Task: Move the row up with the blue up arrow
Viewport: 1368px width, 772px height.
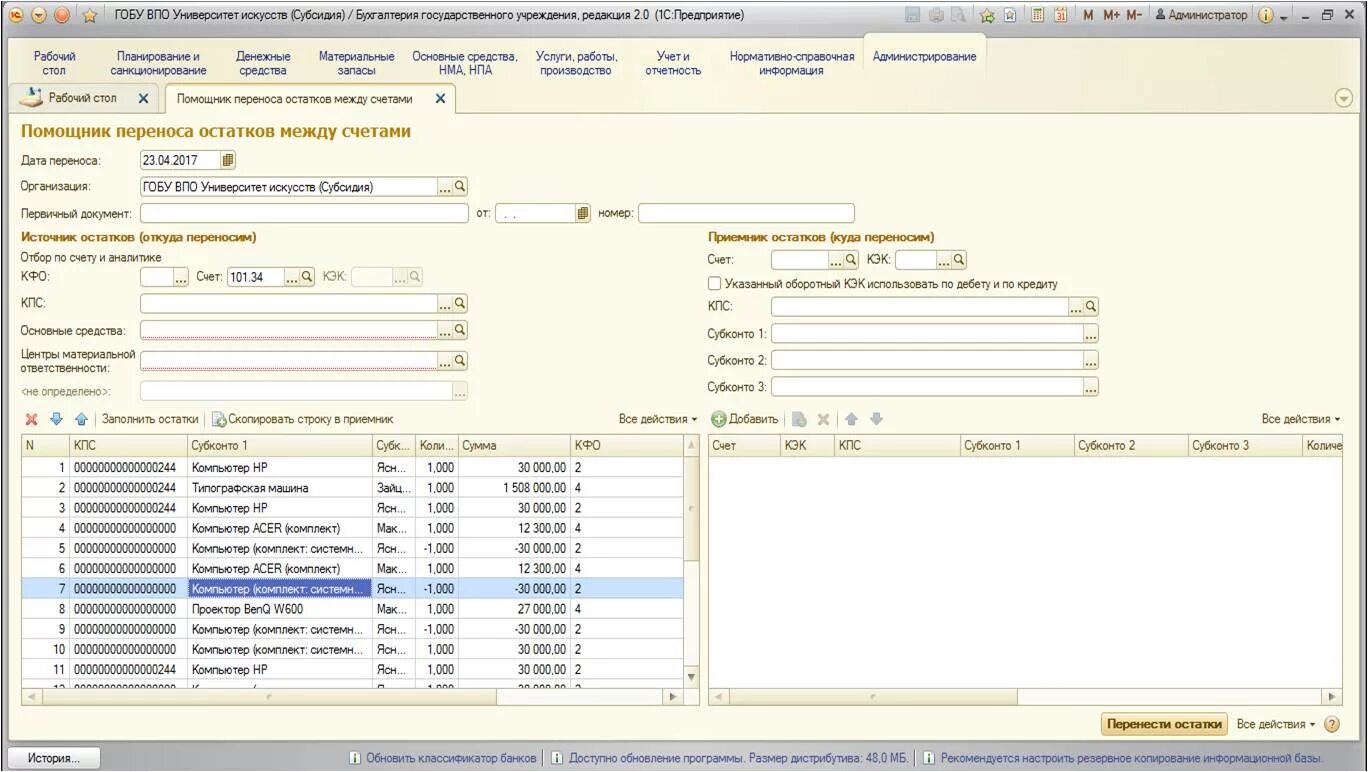Action: 81,419
